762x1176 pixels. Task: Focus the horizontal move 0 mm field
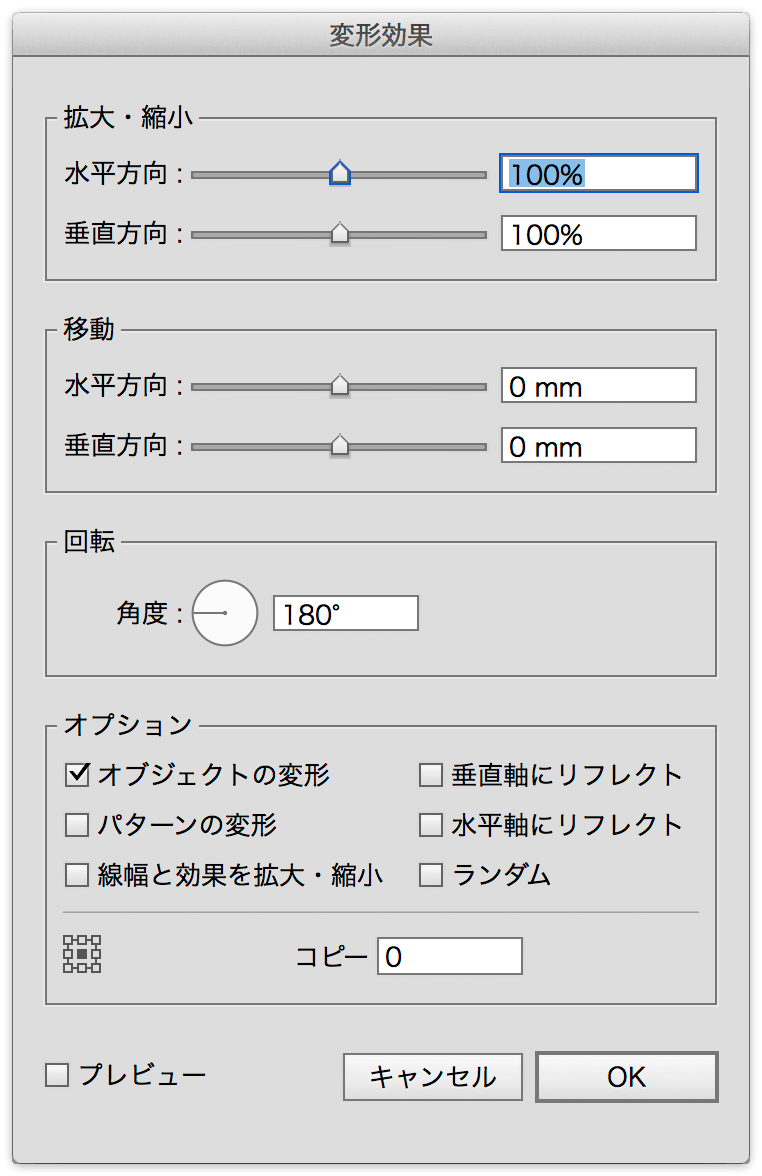[599, 386]
